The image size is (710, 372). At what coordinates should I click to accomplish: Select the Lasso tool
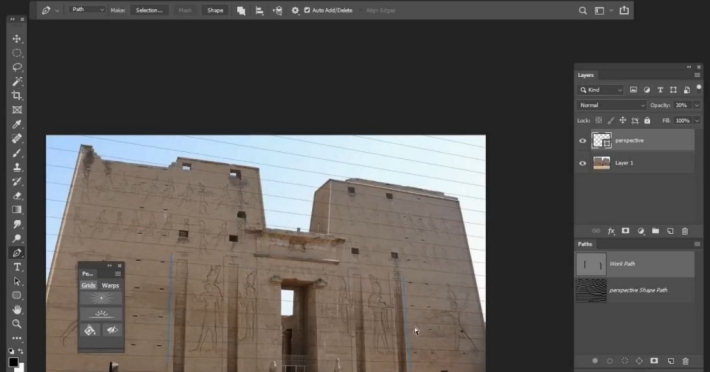[17, 67]
